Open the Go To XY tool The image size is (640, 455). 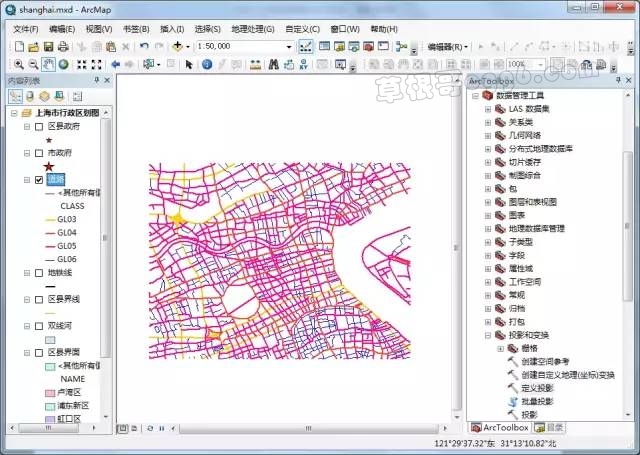[x=303, y=64]
